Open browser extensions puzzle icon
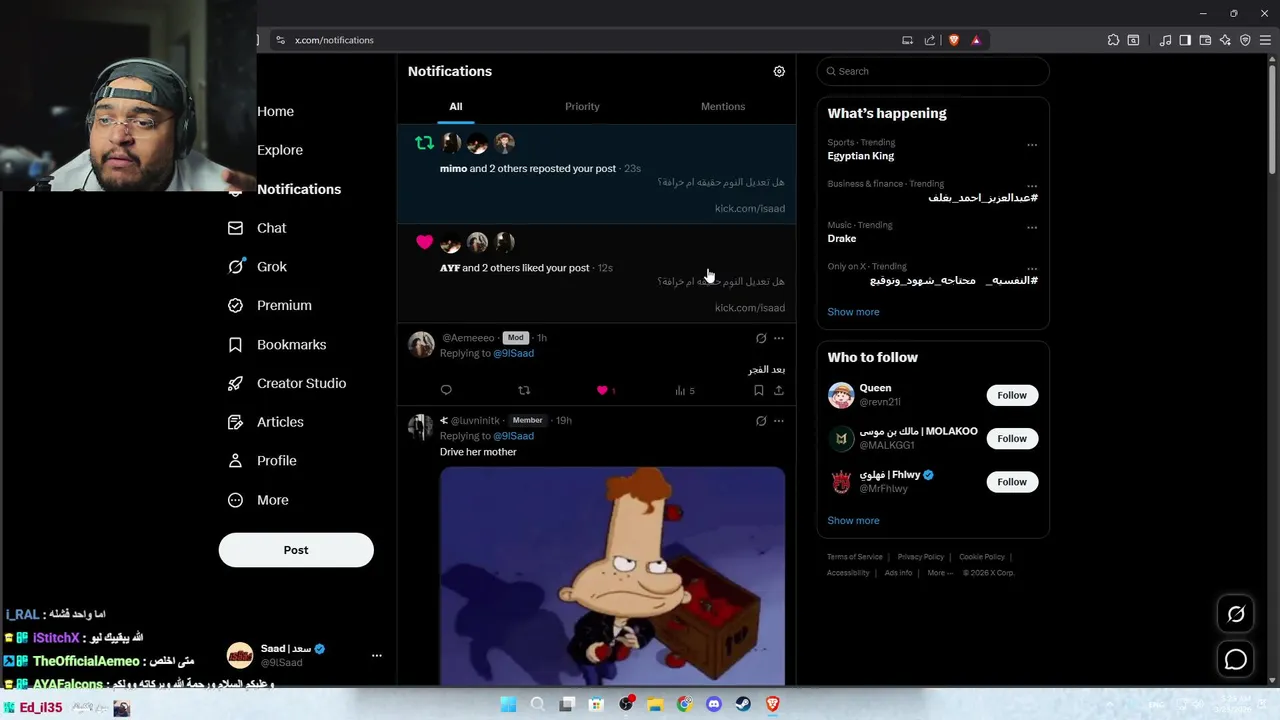The image size is (1280, 720). point(1113,40)
